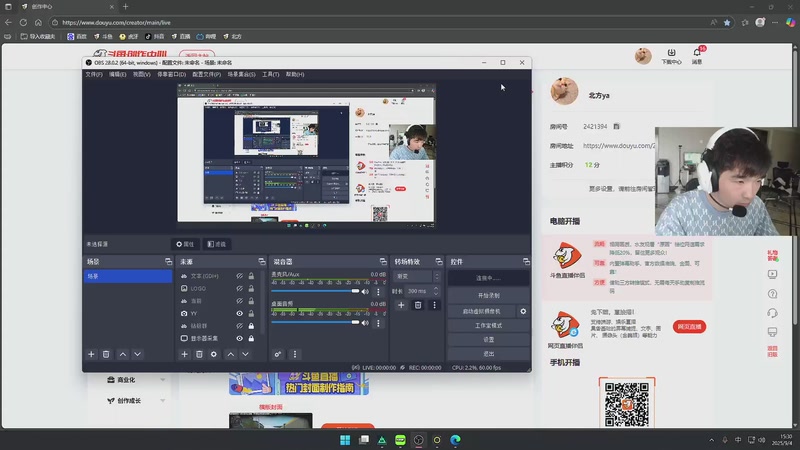Open the 停靠窗口(D) menu in OBS
The image size is (800, 450).
click(171, 74)
